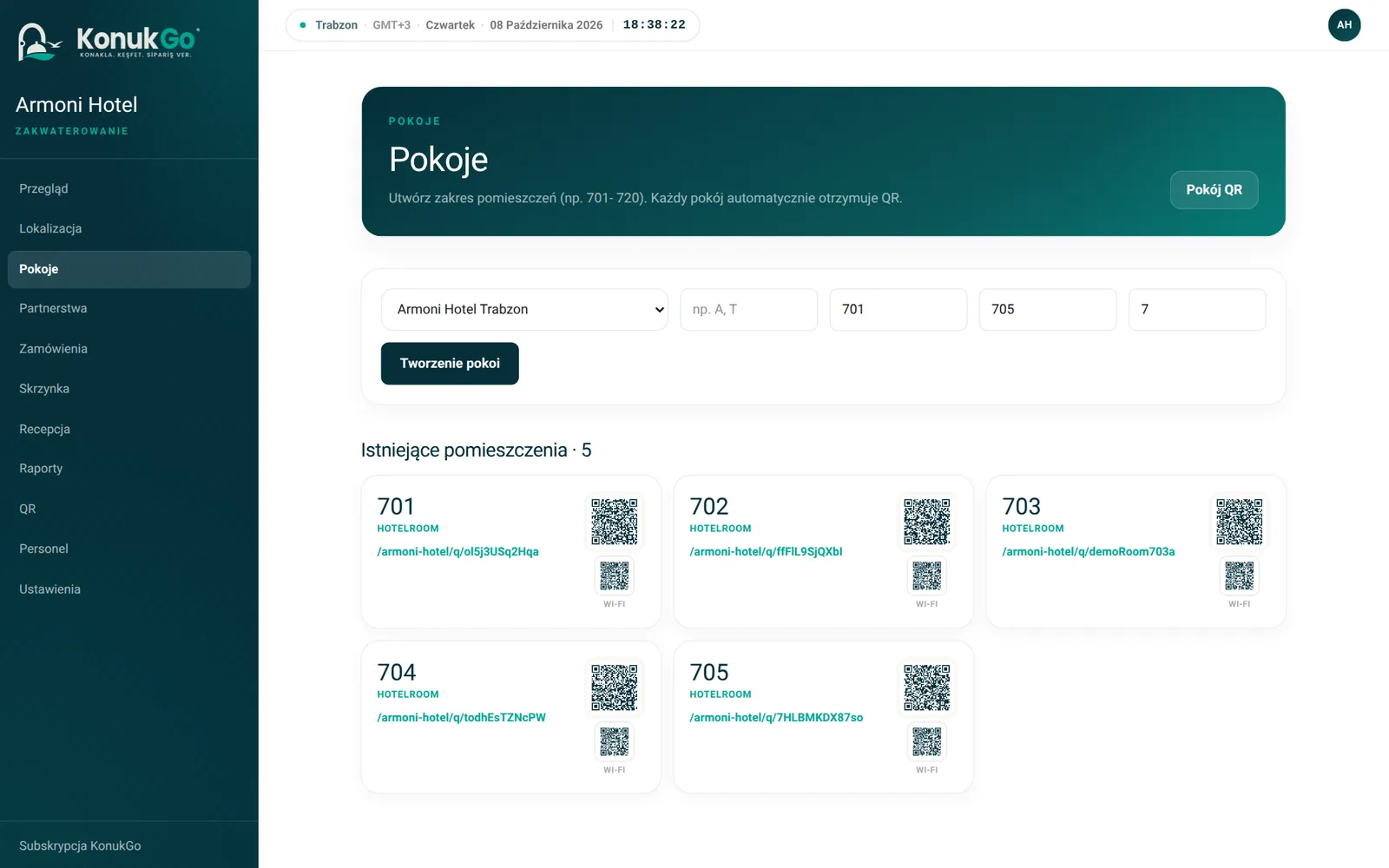Open room 701 Wi-Fi QR code

coord(615,575)
